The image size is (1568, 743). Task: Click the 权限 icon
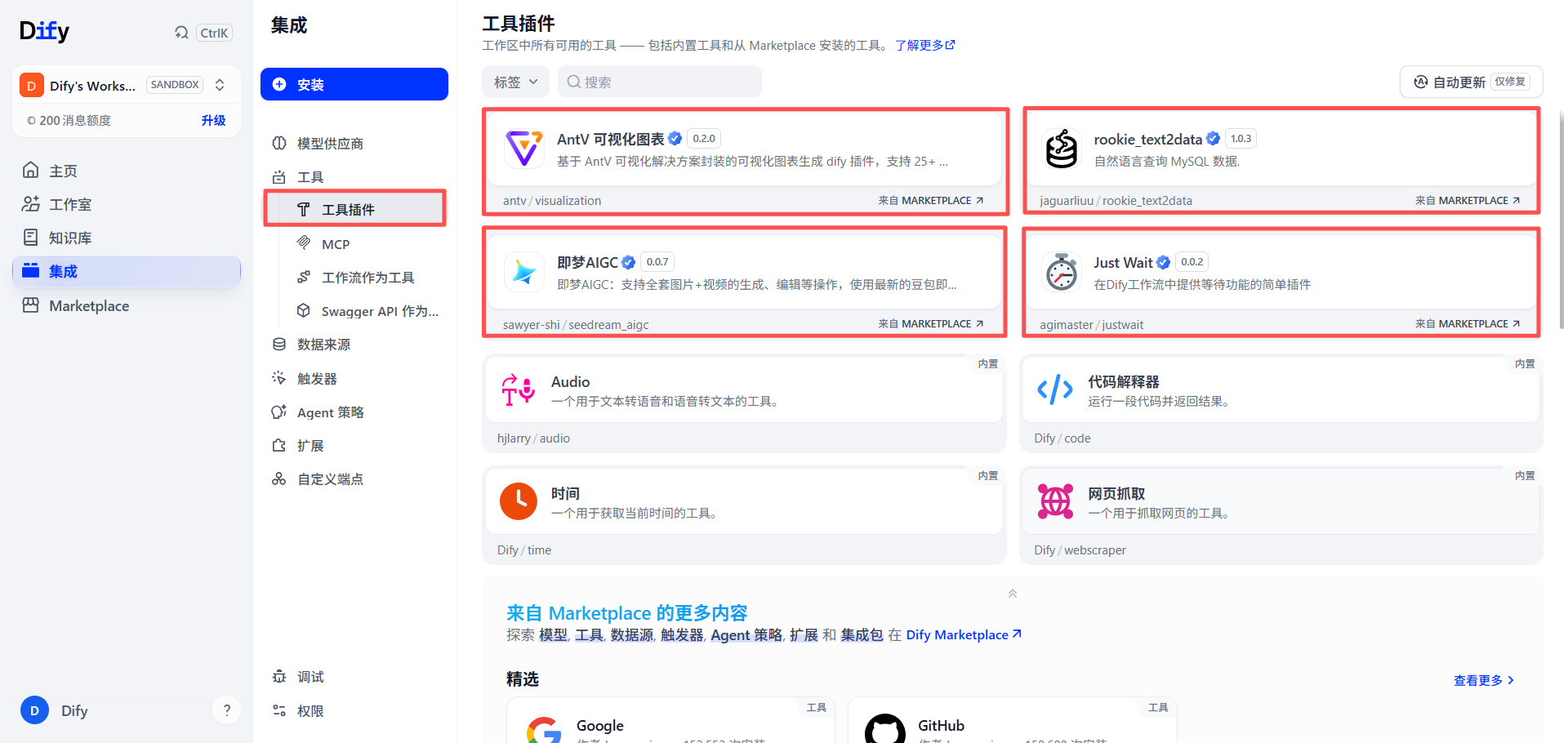(x=279, y=710)
